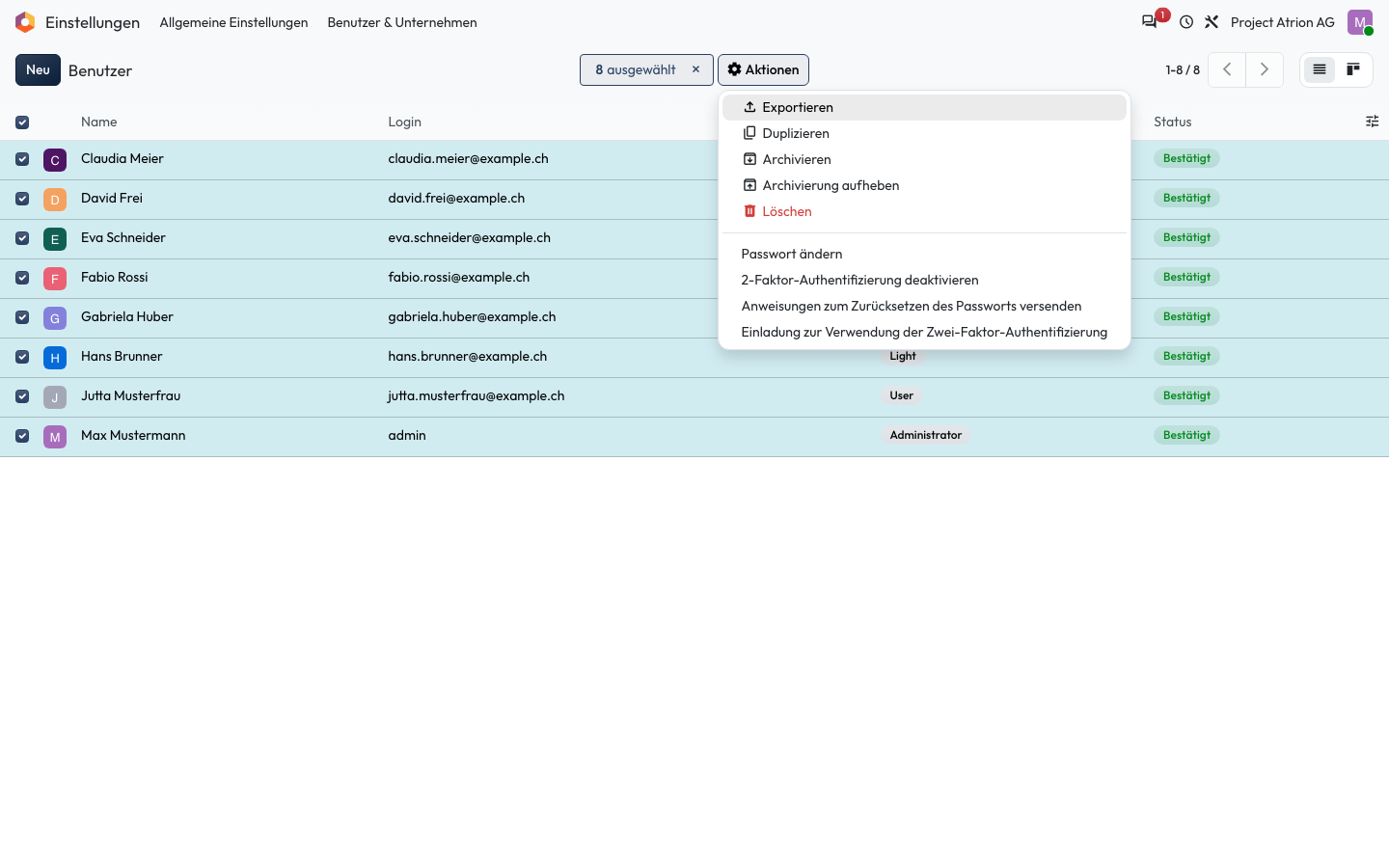
Task: Switch to list view
Action: [x=1320, y=69]
